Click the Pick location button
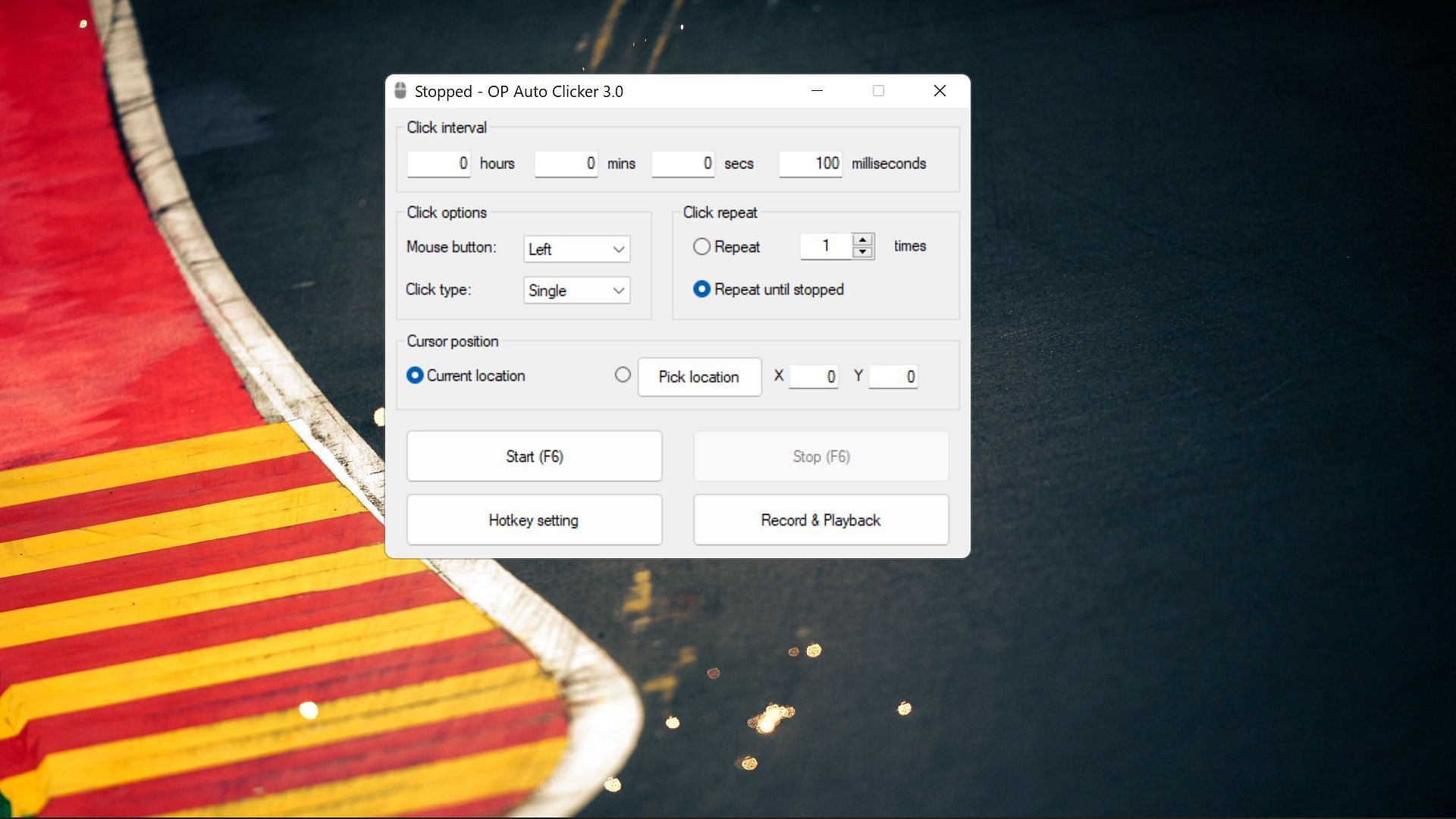 coord(698,376)
